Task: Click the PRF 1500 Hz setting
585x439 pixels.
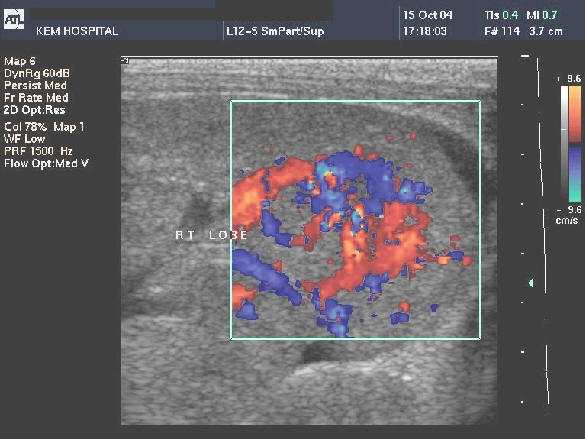Action: (38, 151)
